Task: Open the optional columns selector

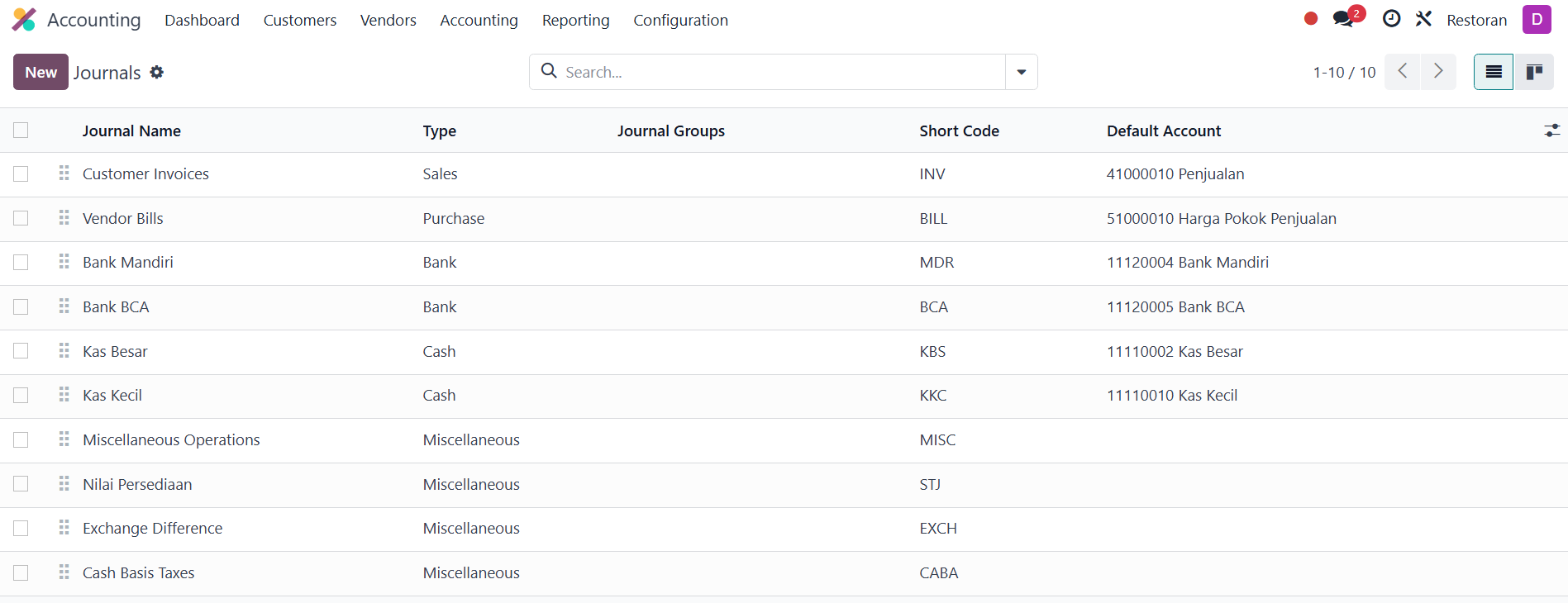Action: click(1552, 130)
